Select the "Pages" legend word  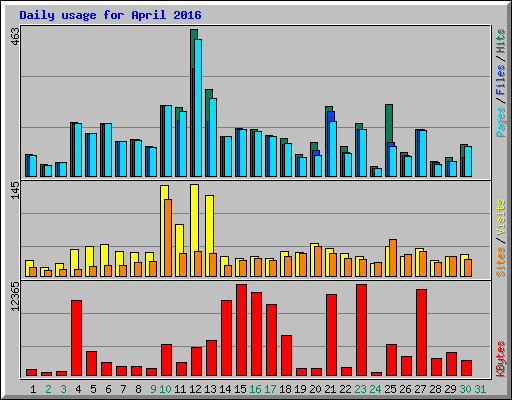[500, 122]
